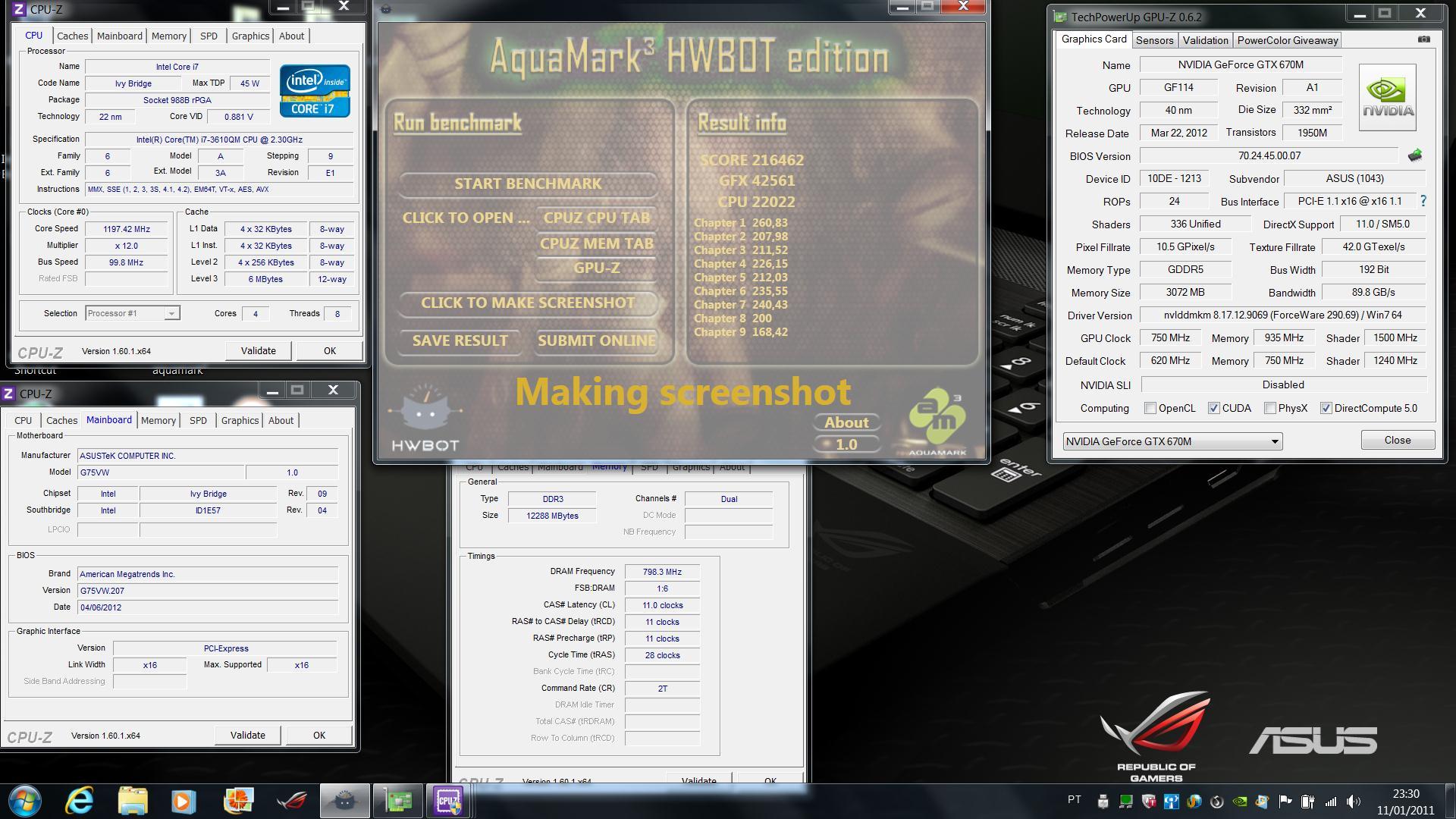The height and width of the screenshot is (819, 1456).
Task: Click the Core Speed value 1197.42 MHz
Action: click(x=127, y=229)
